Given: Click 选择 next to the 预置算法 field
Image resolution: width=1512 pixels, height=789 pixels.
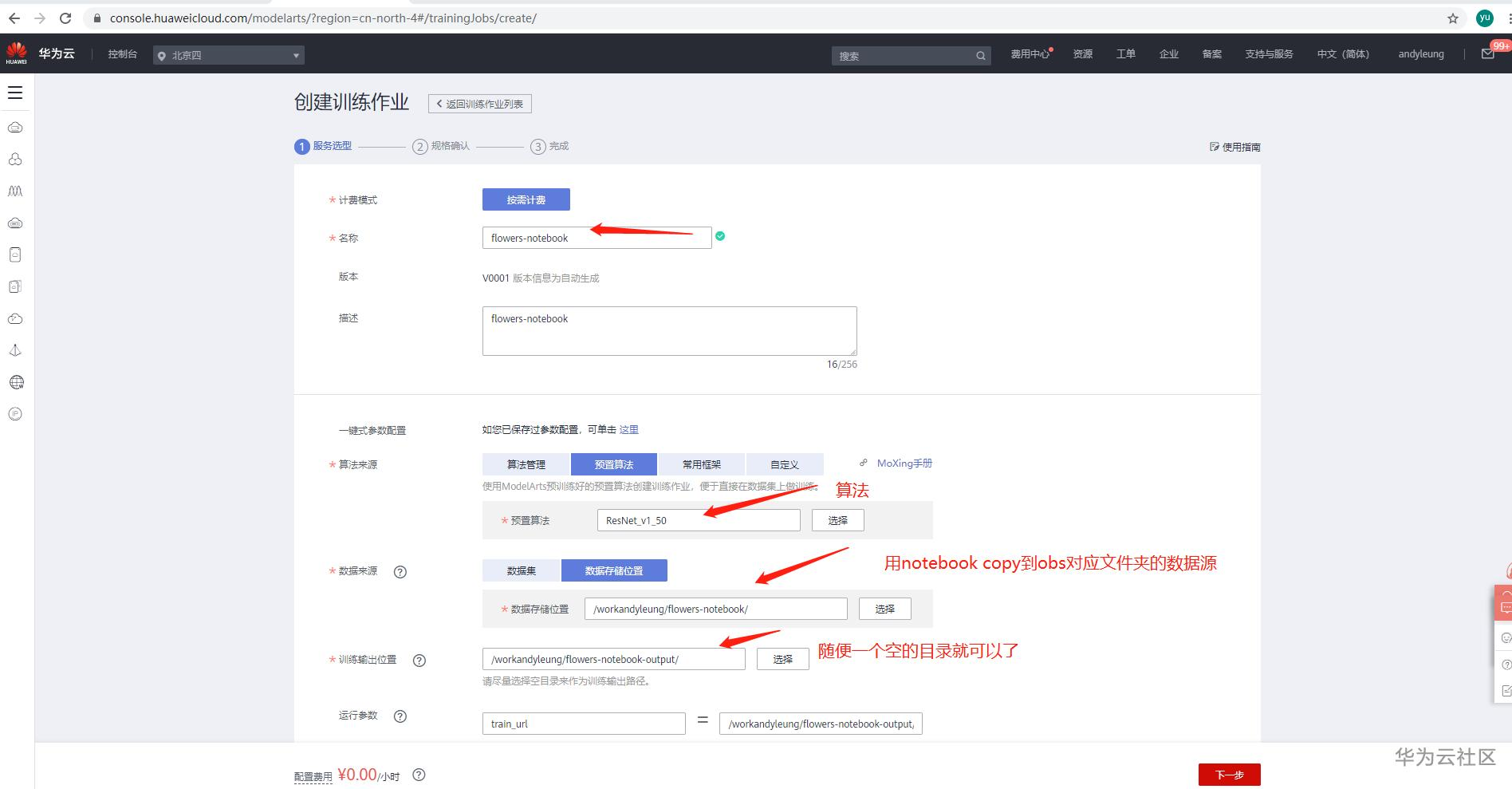Looking at the screenshot, I should [x=838, y=520].
